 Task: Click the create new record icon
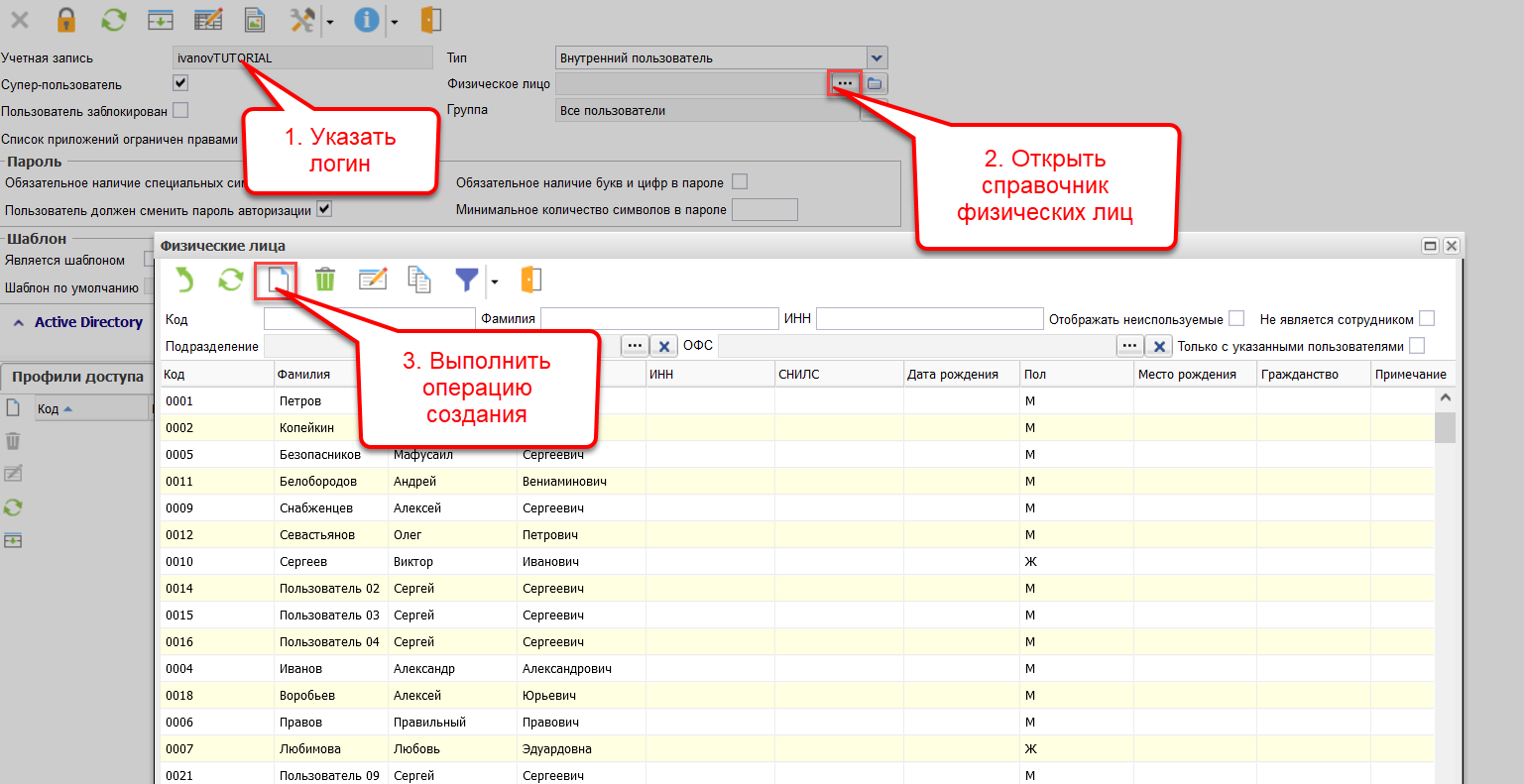278,280
